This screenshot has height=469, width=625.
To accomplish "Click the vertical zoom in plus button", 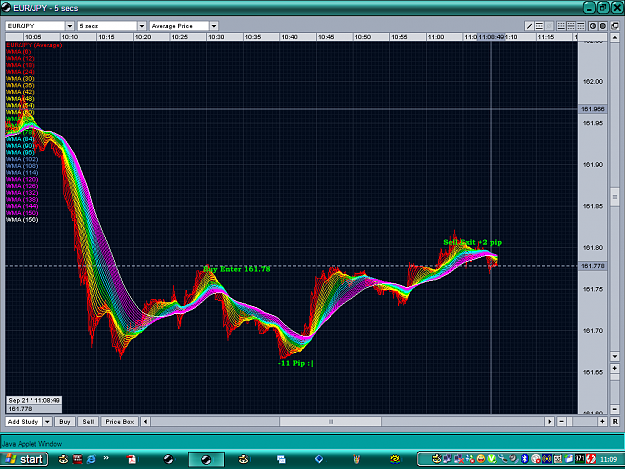I will 615,368.
